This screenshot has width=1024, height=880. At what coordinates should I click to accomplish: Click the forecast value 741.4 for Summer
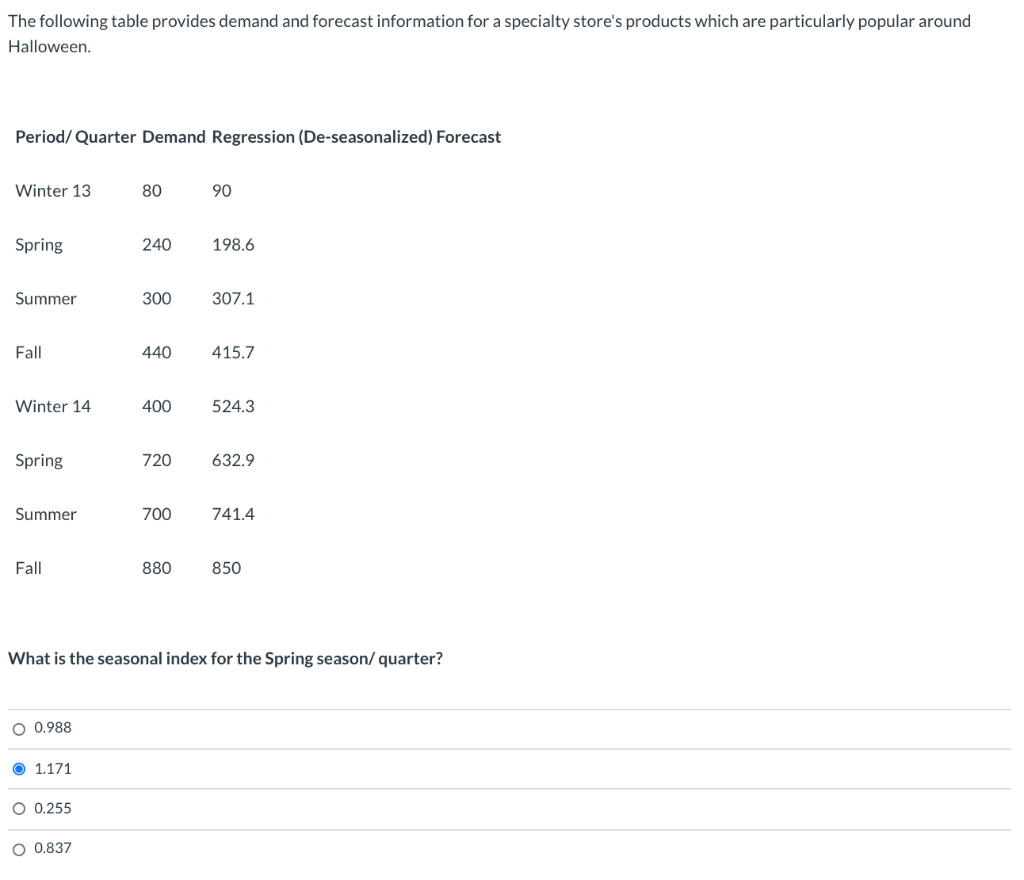click(x=232, y=514)
